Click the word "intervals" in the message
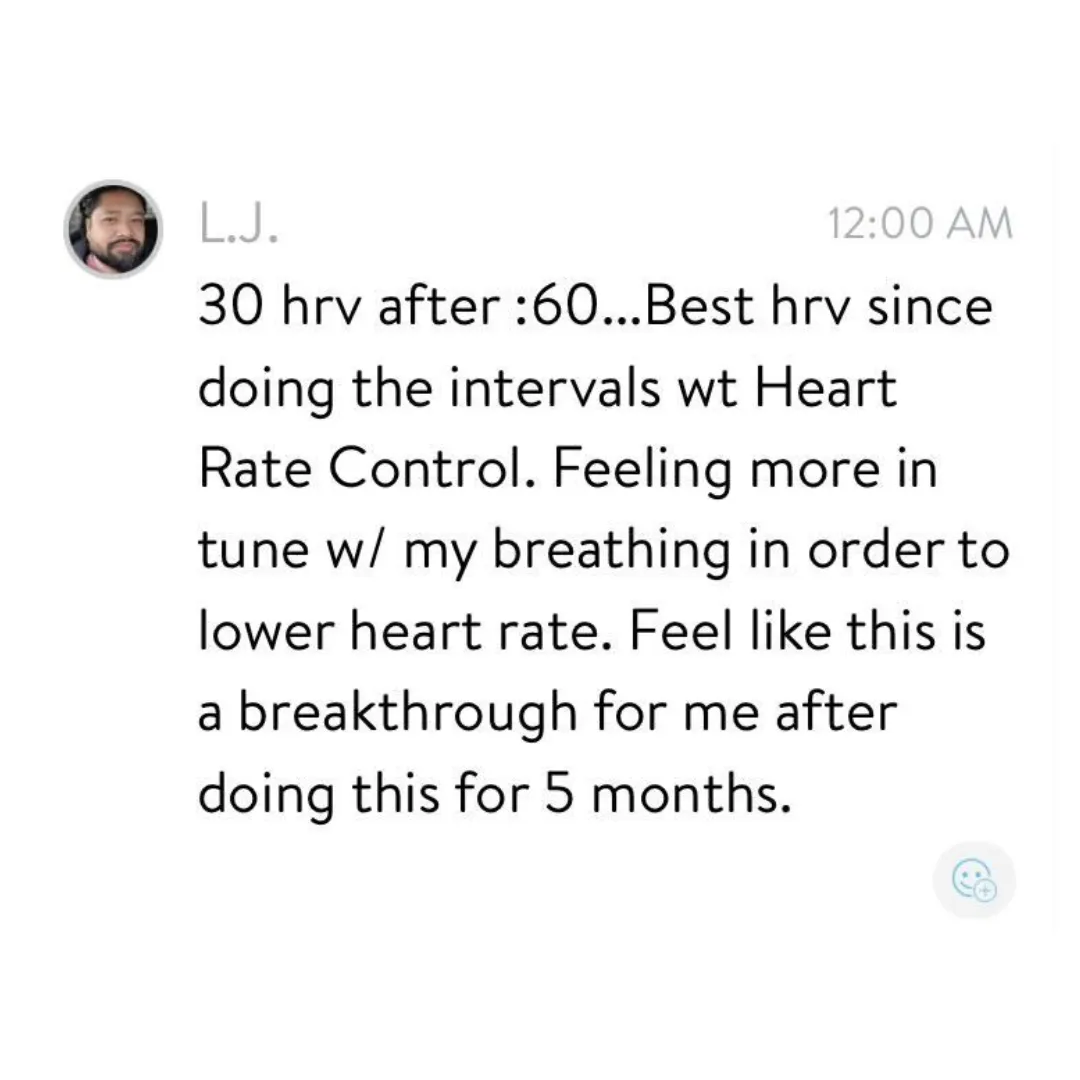Screen dimensions: 1080x1080 coord(555,388)
